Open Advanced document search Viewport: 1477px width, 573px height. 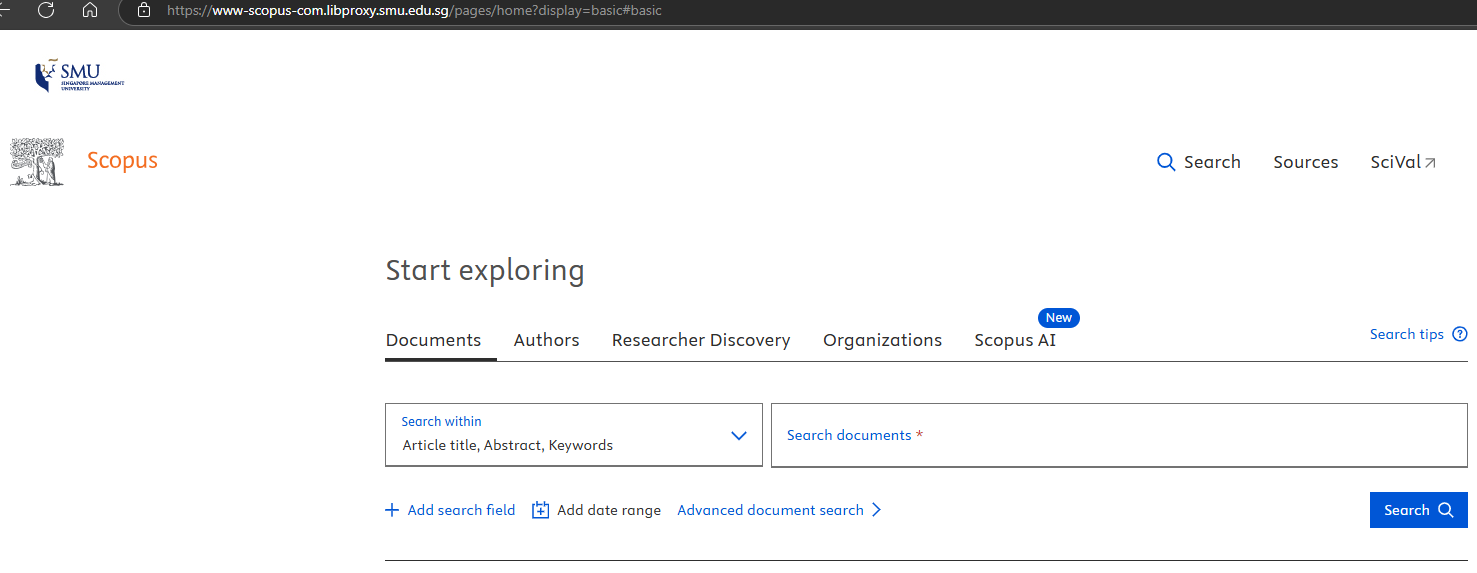click(x=770, y=510)
